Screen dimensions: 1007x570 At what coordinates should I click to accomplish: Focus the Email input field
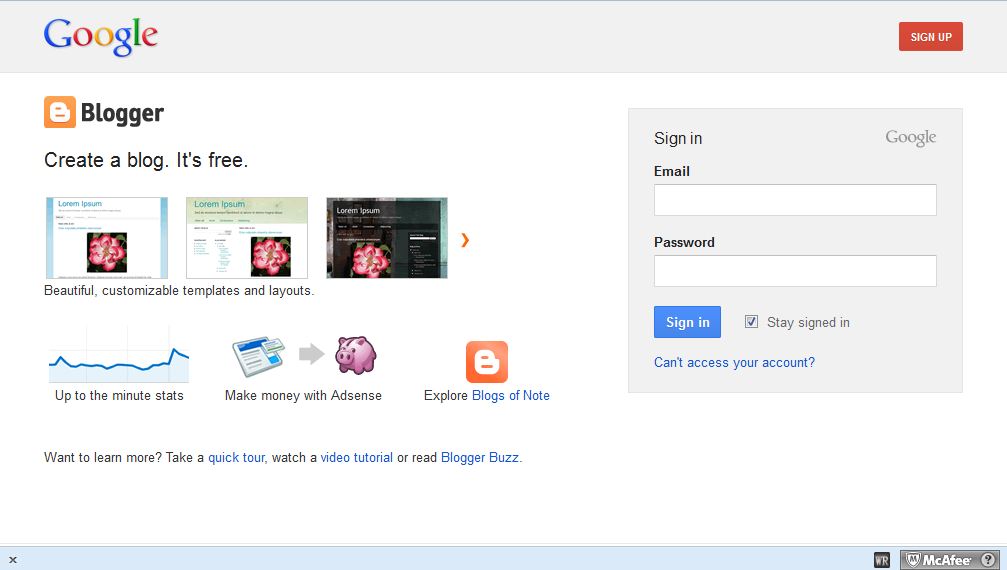point(795,200)
